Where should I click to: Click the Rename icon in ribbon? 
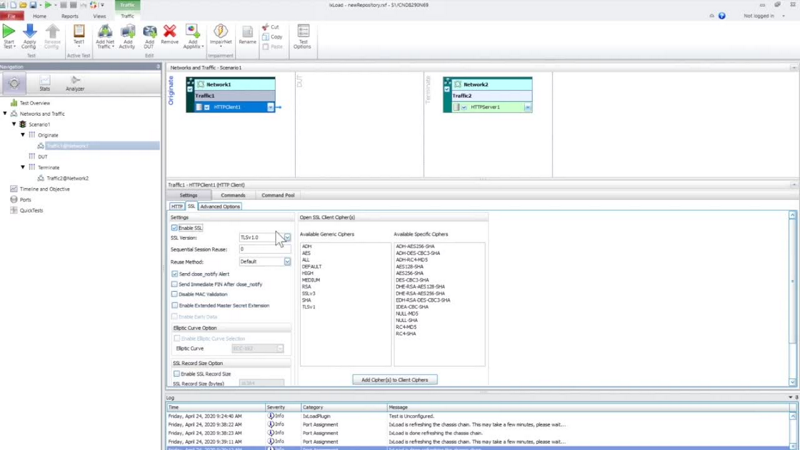pos(247,32)
